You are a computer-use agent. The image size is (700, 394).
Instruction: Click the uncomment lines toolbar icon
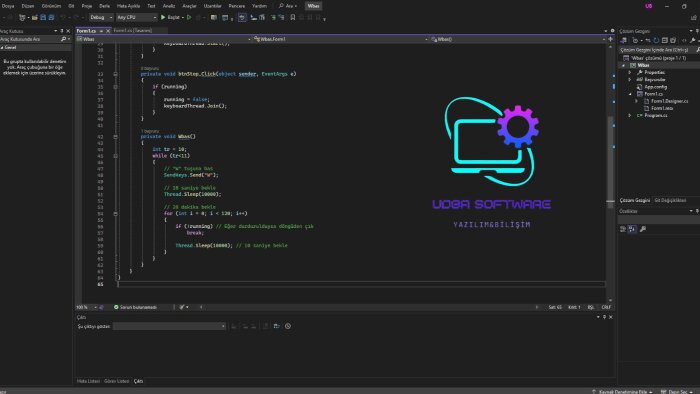(x=281, y=17)
